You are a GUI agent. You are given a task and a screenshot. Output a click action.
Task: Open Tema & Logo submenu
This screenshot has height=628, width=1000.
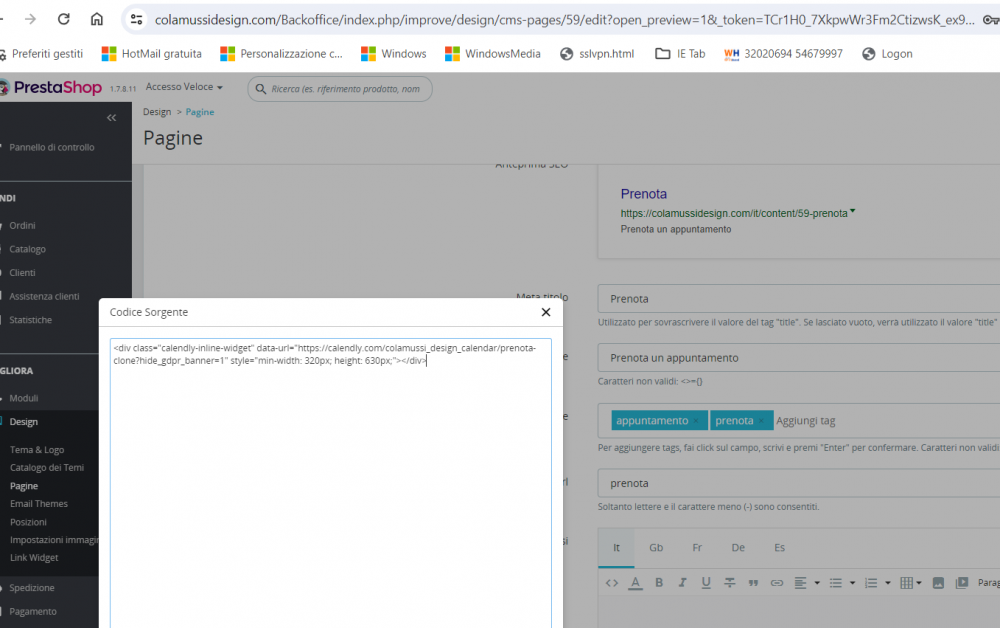click(37, 450)
